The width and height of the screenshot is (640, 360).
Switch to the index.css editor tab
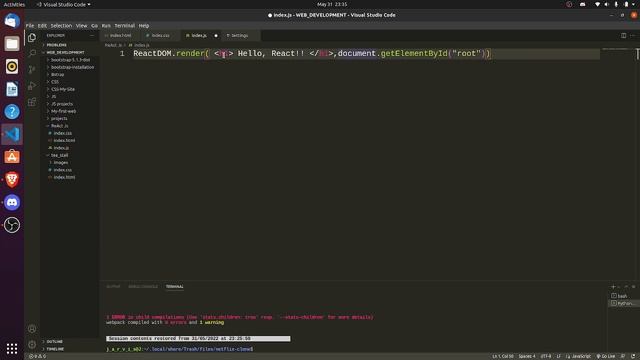[x=160, y=36]
